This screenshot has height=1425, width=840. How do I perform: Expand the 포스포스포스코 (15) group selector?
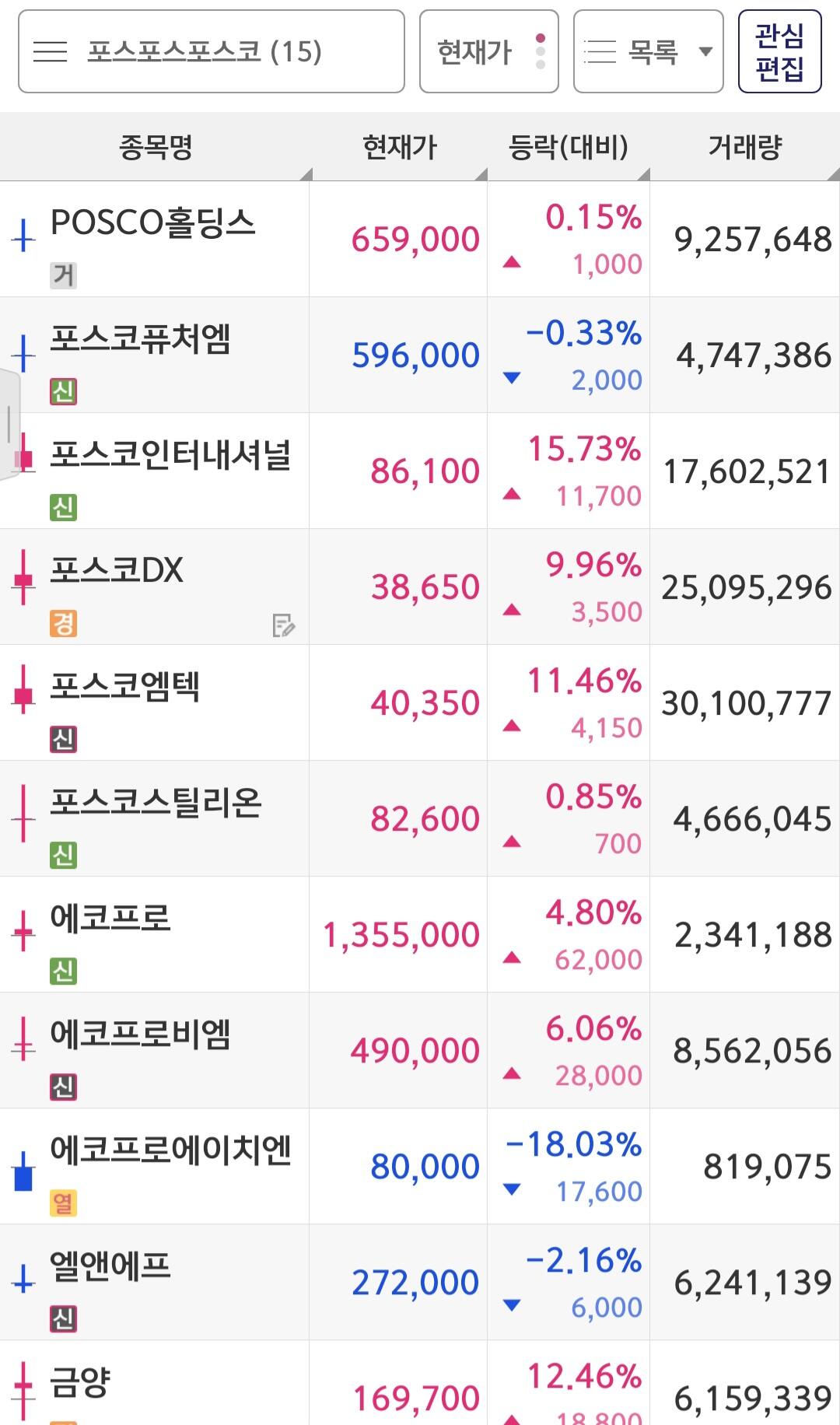point(211,52)
